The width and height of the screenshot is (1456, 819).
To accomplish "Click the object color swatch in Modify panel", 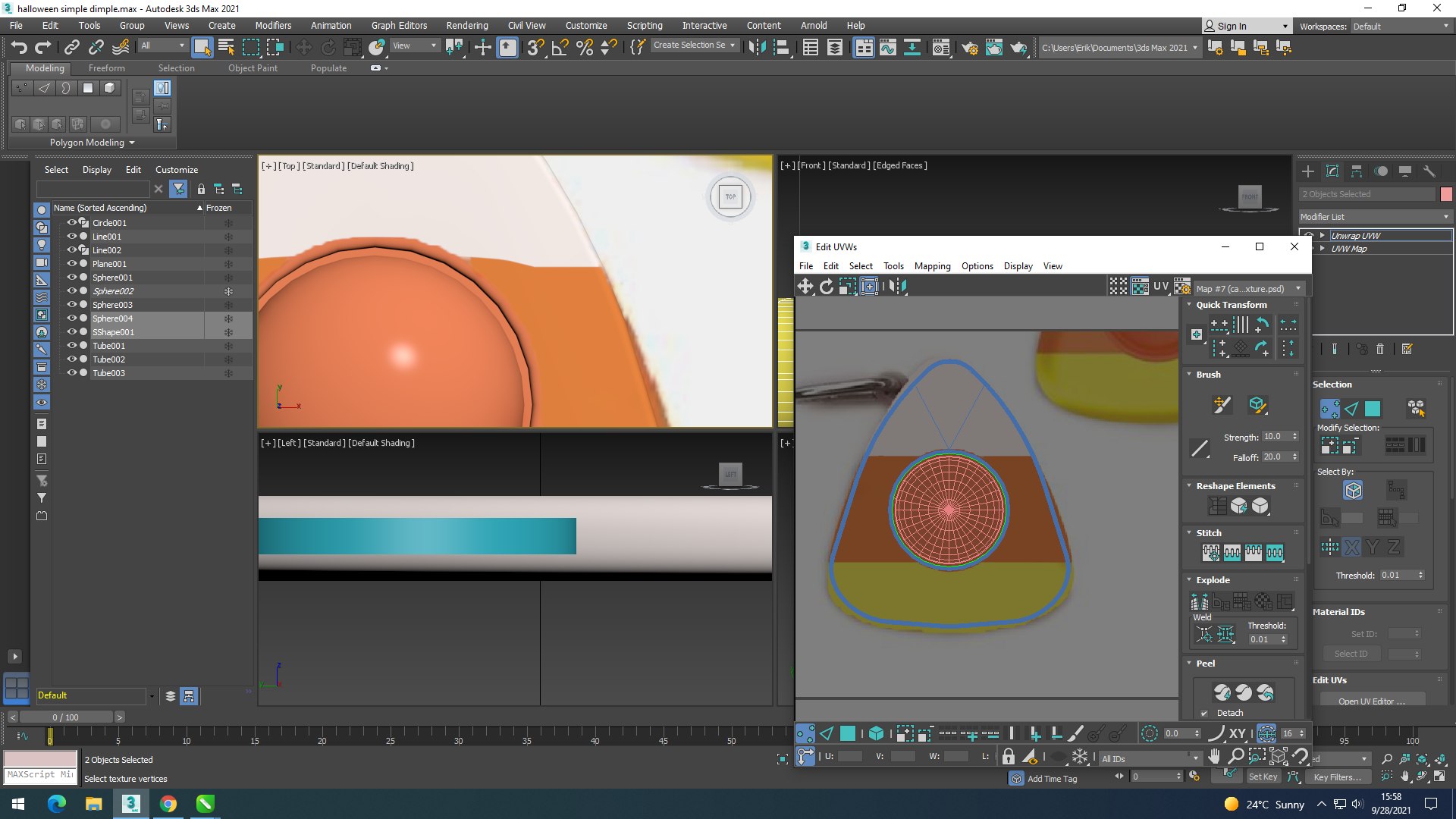I will coord(1446,195).
